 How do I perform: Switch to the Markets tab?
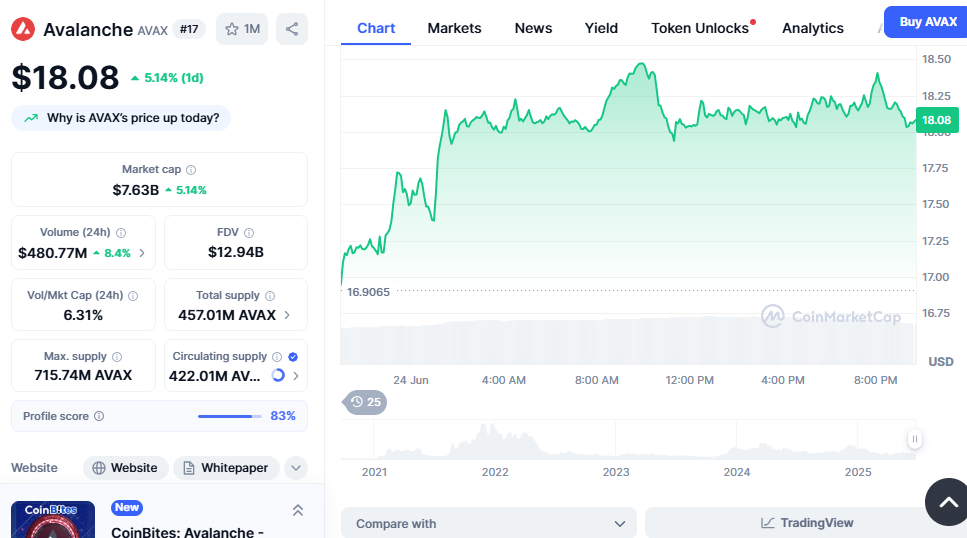455,28
